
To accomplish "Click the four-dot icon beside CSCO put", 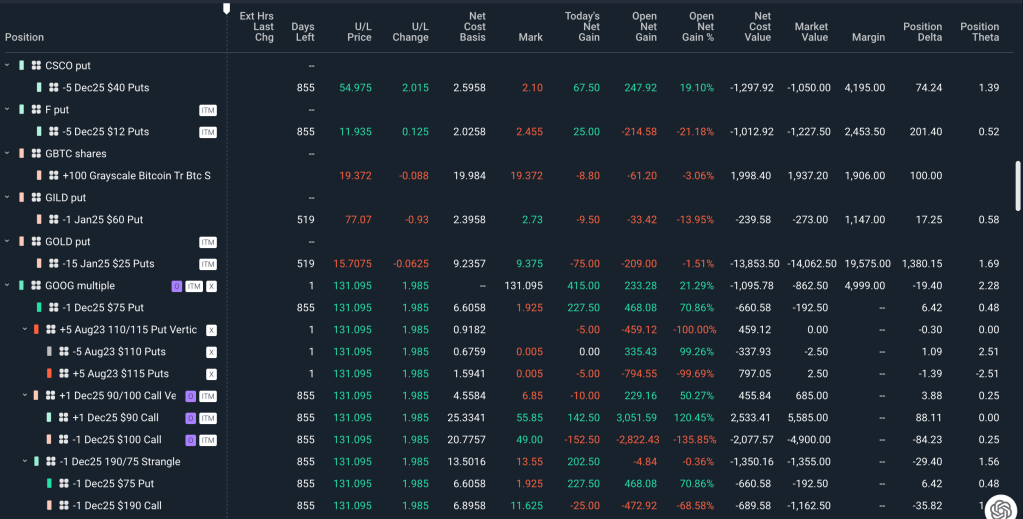I will pos(35,66).
